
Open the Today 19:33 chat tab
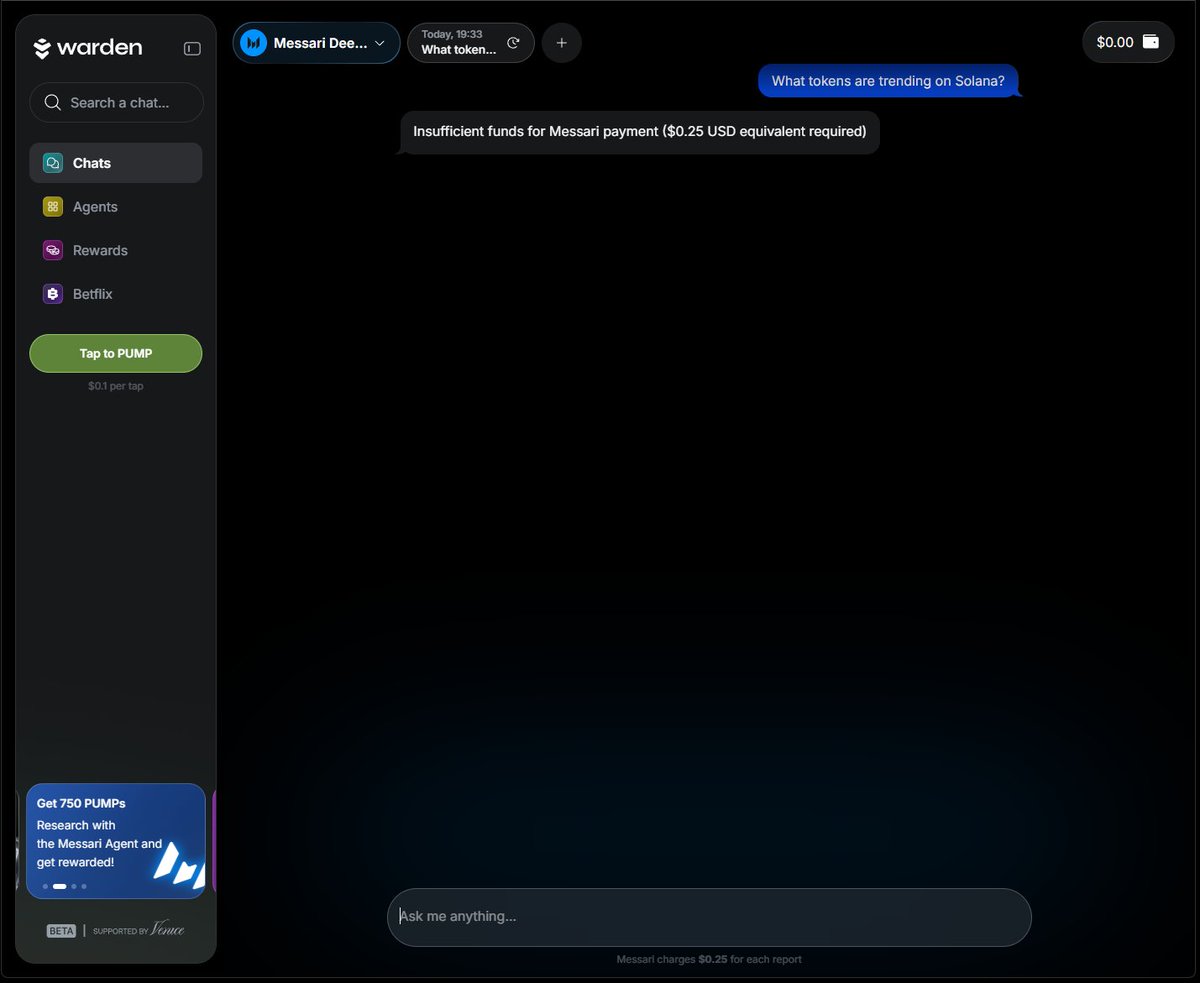click(471, 43)
